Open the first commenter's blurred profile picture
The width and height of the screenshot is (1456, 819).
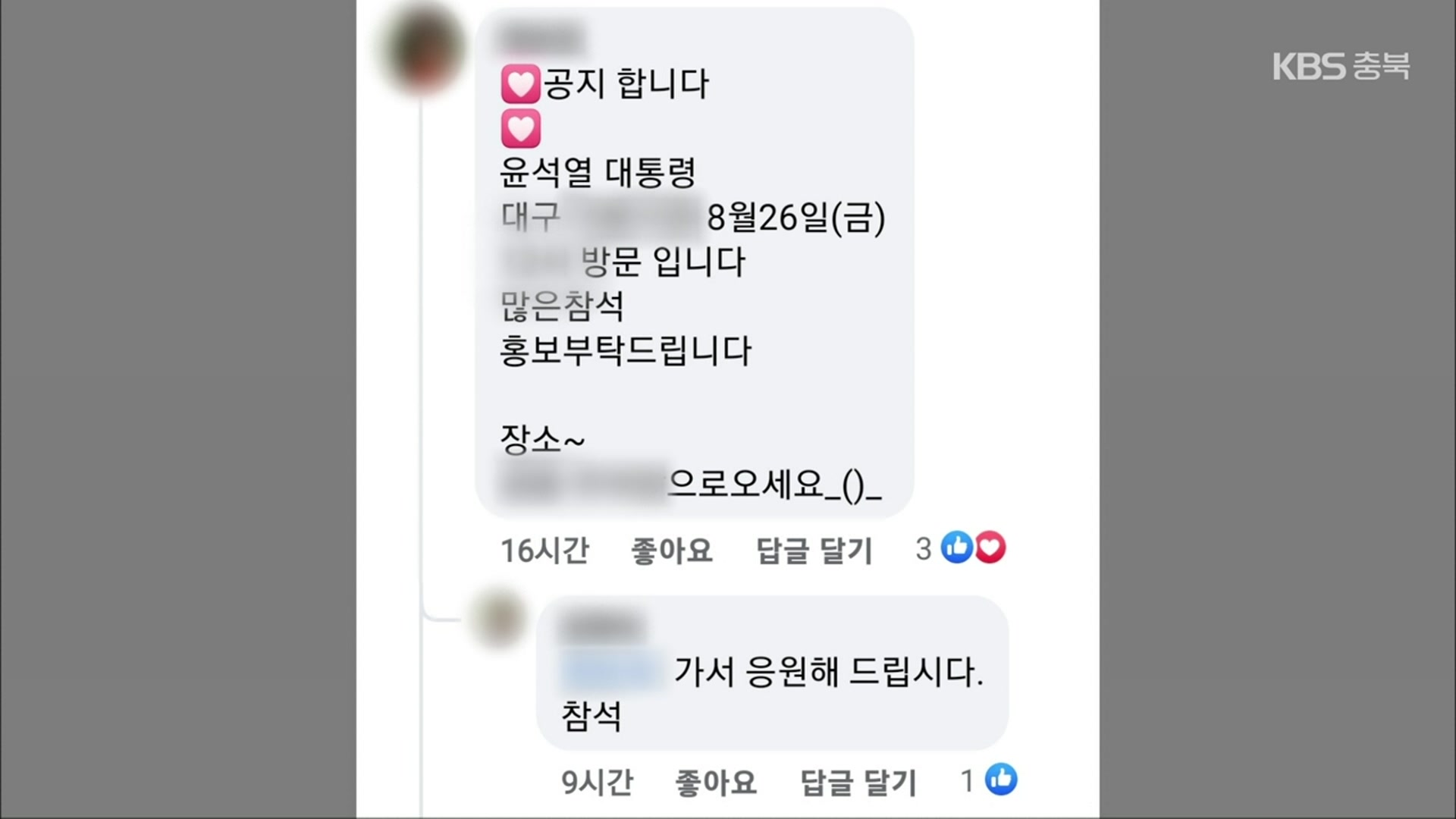click(425, 48)
